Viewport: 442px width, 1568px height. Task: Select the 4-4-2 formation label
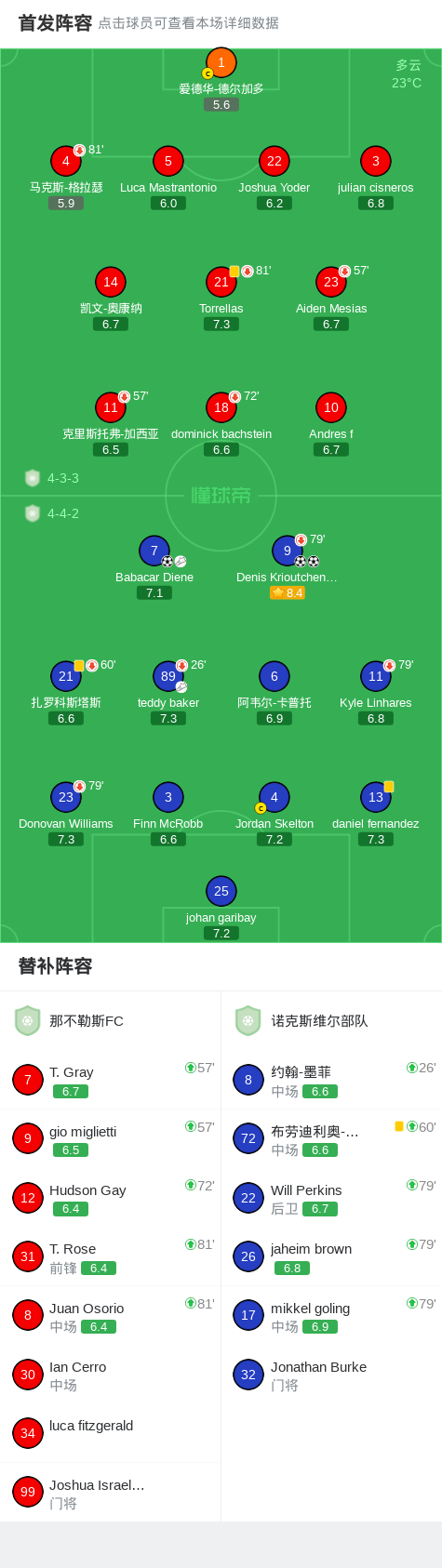pyautogui.click(x=63, y=513)
